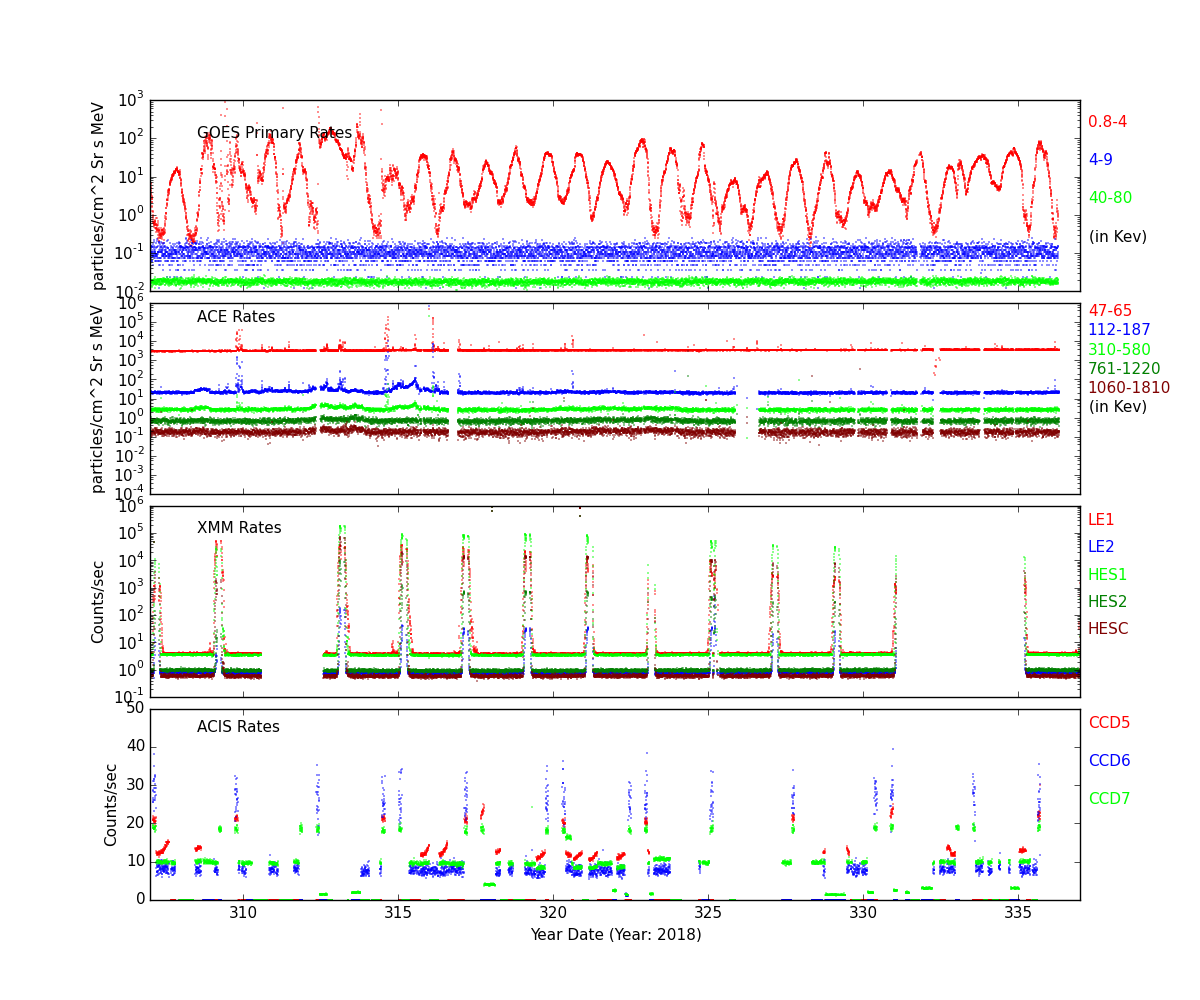The height and width of the screenshot is (1000, 1200).
Task: Select the HES1 legend label
Action: (x=1107, y=575)
